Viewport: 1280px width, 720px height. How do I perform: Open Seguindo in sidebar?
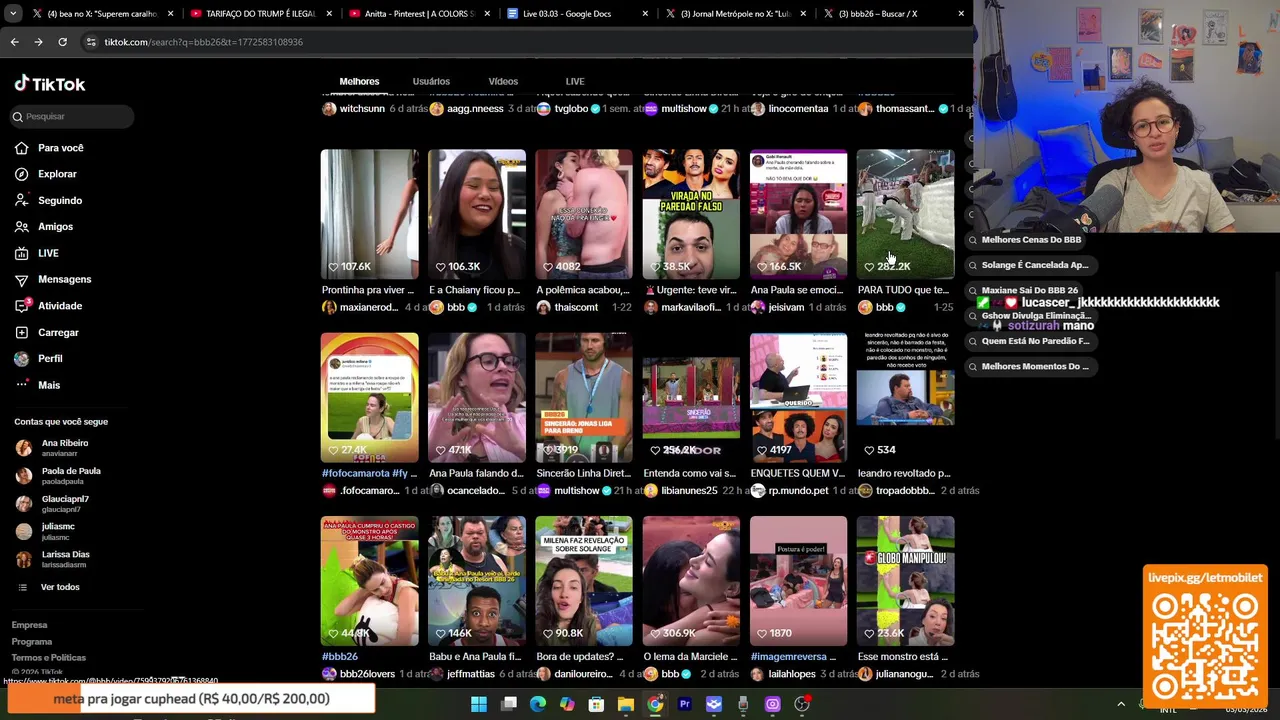pos(60,200)
